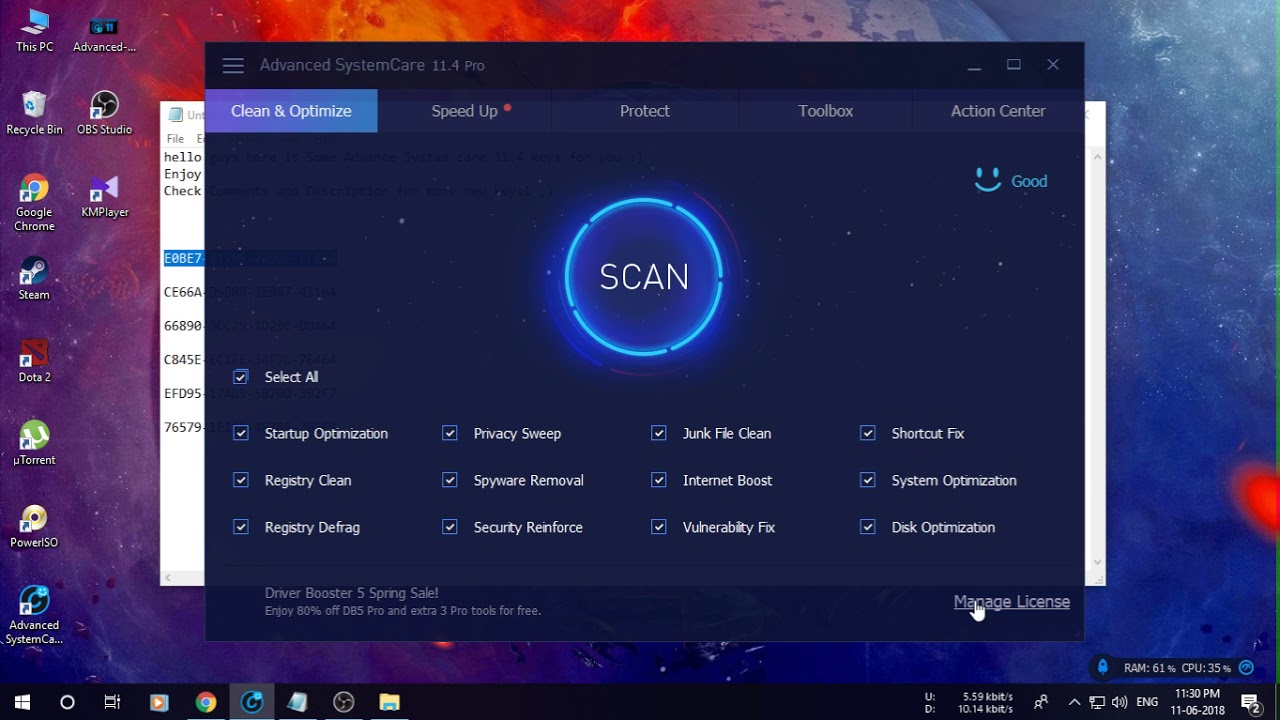This screenshot has width=1280, height=720.
Task: Select the Recycle Bin icon
Action: 34,113
